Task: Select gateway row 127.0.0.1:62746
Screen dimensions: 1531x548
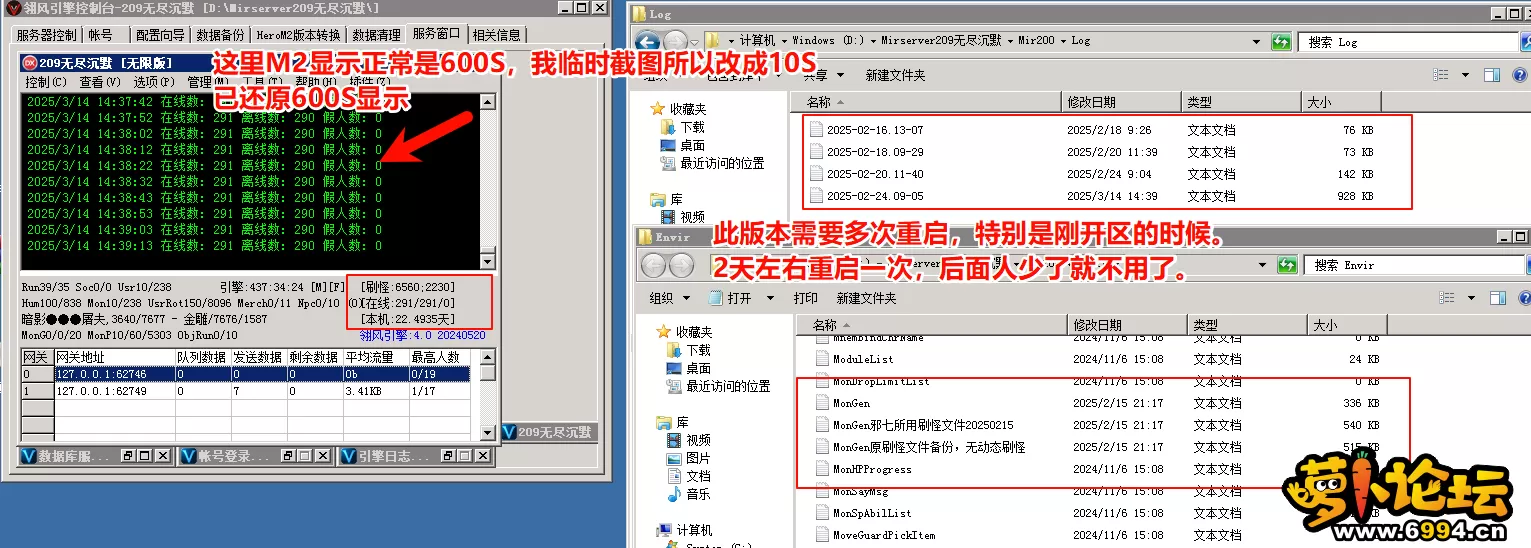Action: click(245, 374)
